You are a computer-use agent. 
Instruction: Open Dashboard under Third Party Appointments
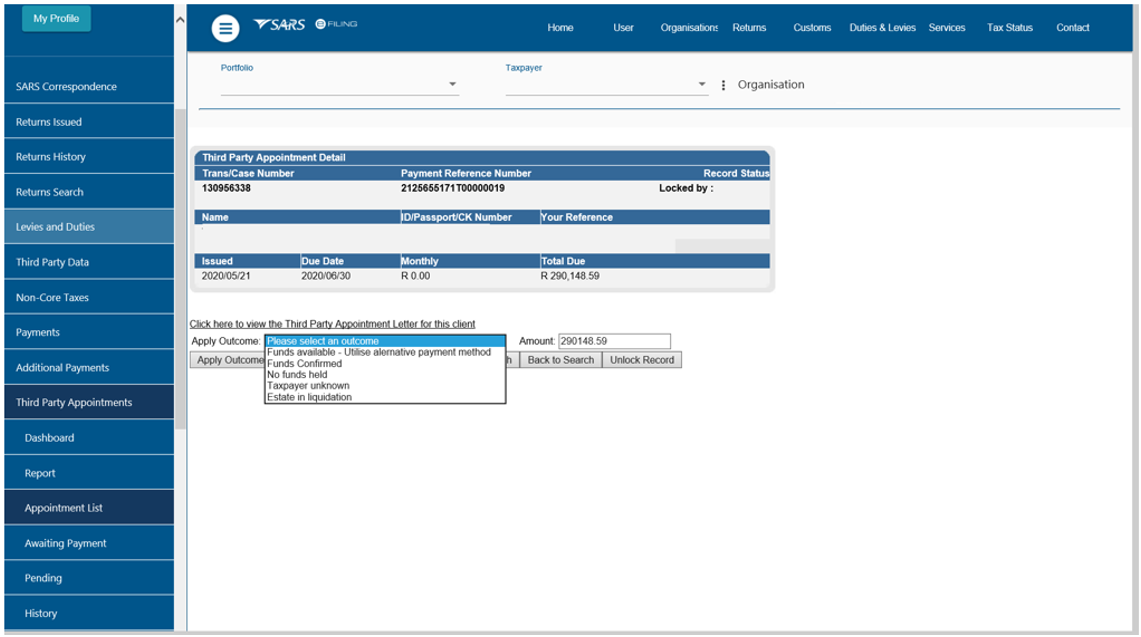[x=50, y=438]
